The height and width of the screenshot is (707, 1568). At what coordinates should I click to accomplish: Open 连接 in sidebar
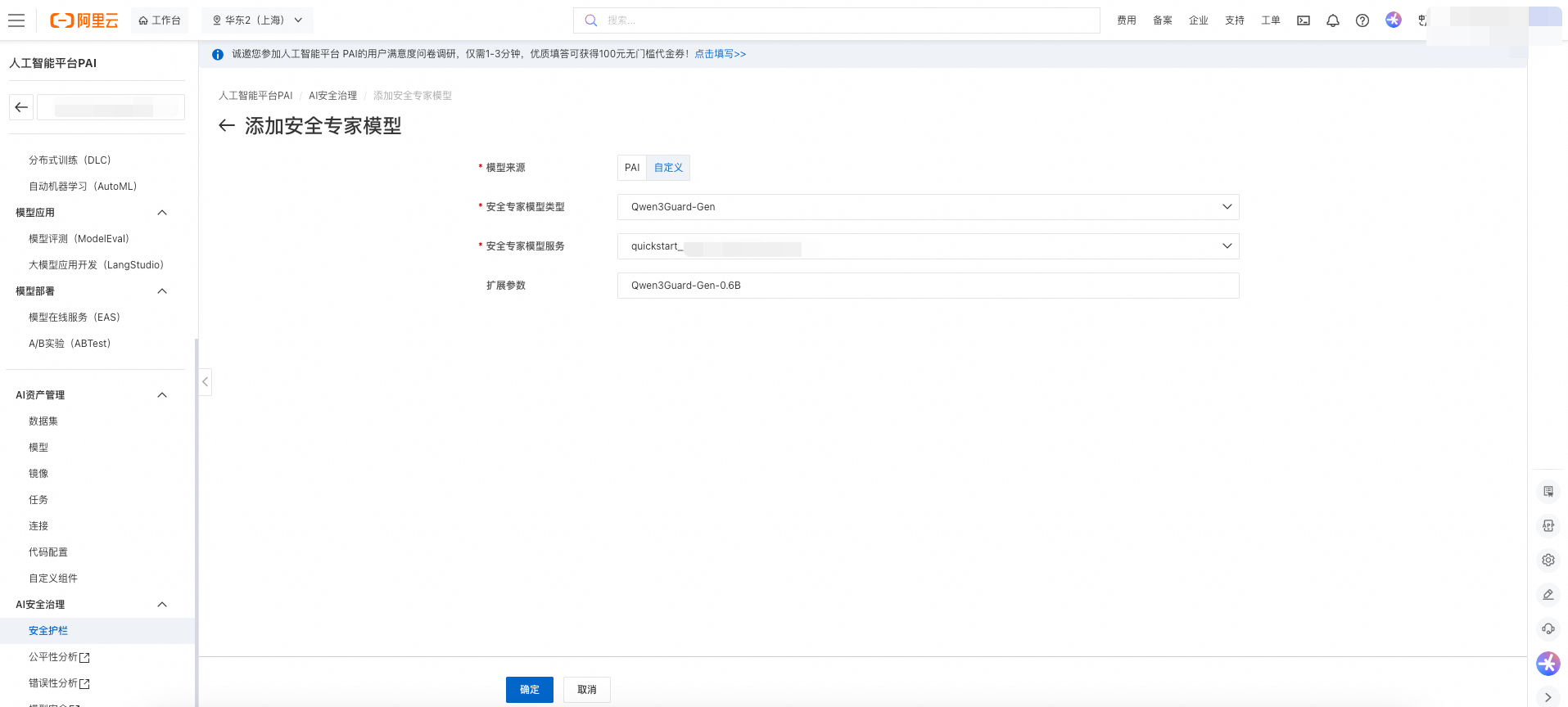(x=38, y=526)
